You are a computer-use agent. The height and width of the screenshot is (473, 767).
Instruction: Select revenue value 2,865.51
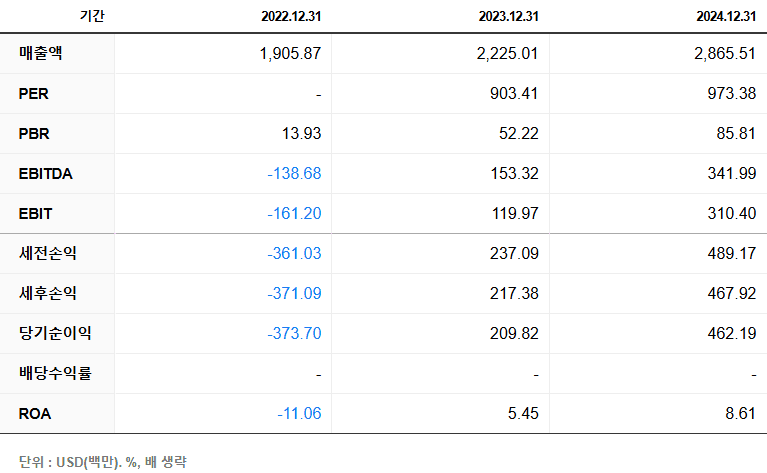coord(725,53)
